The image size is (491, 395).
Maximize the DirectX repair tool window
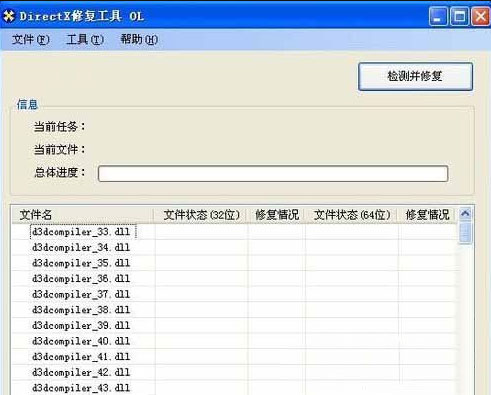[459, 16]
